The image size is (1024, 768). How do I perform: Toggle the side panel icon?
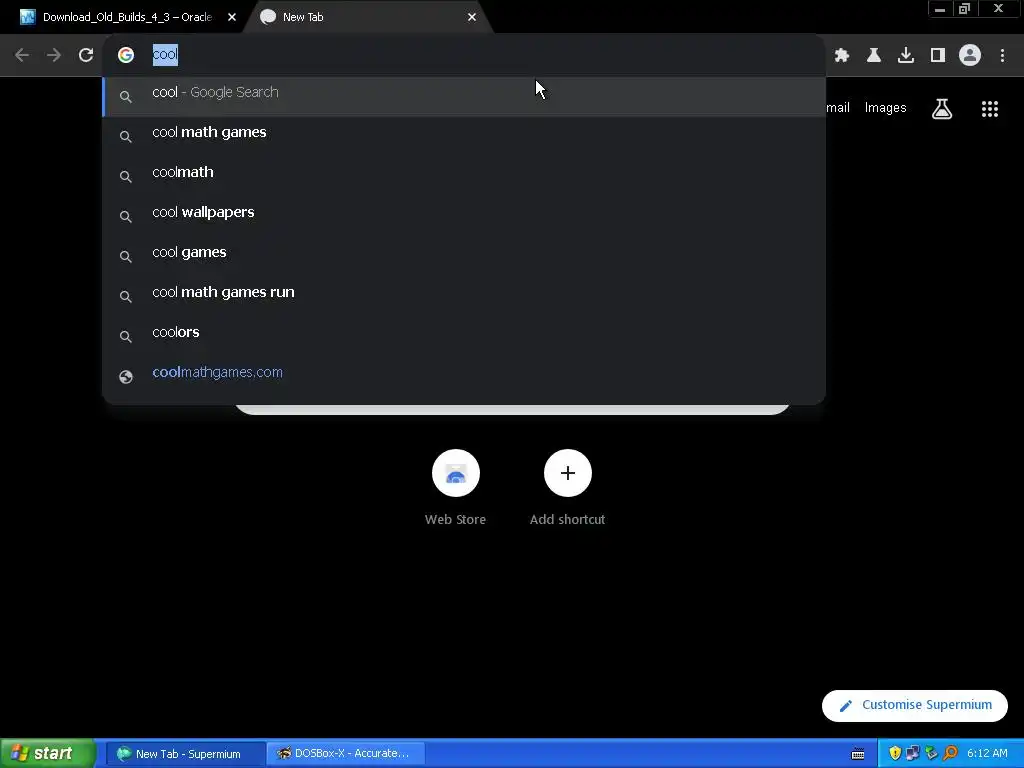[938, 55]
